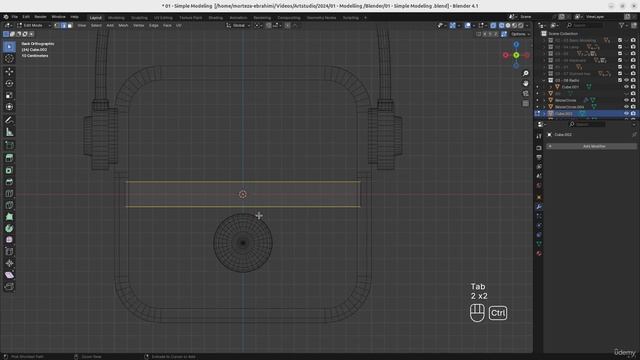640x360 pixels.
Task: Select the Scale tool
Action: pos(9,95)
